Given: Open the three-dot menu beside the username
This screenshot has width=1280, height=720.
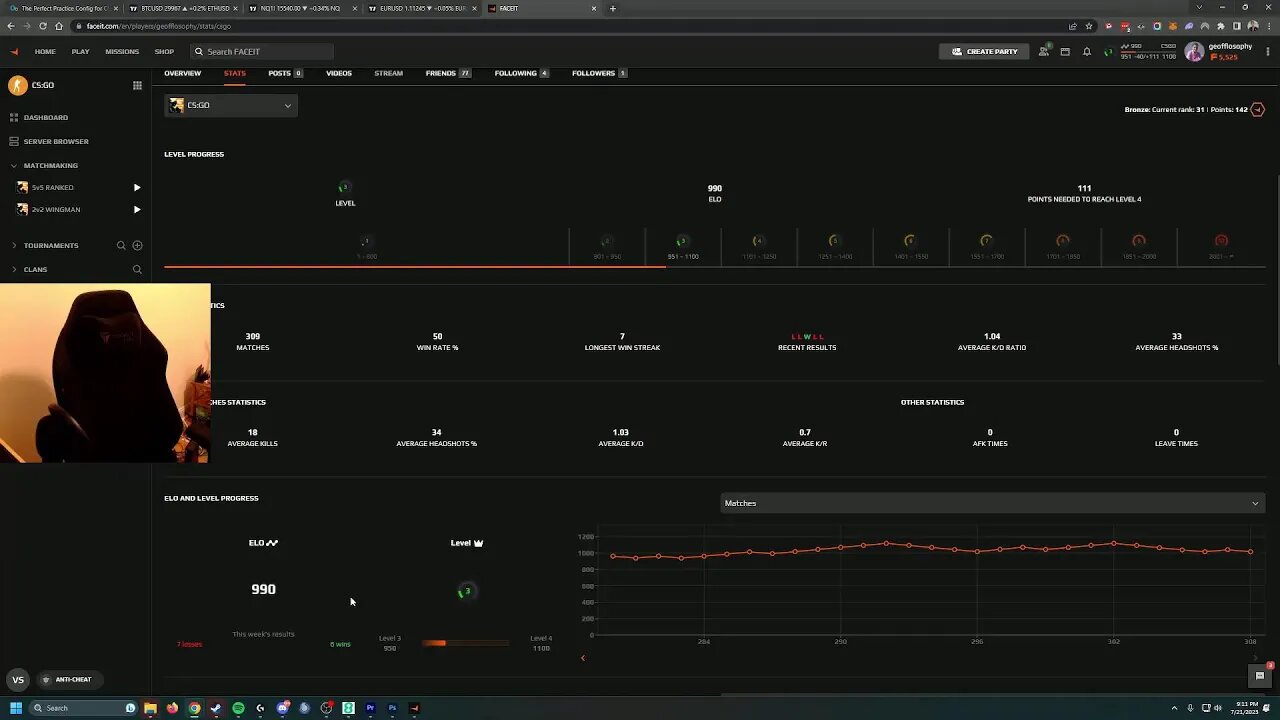Looking at the screenshot, I should click(x=1268, y=51).
